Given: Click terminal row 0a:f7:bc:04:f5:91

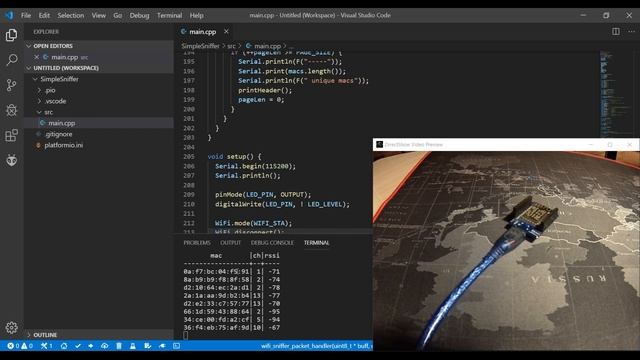Looking at the screenshot, I should click(231, 271).
